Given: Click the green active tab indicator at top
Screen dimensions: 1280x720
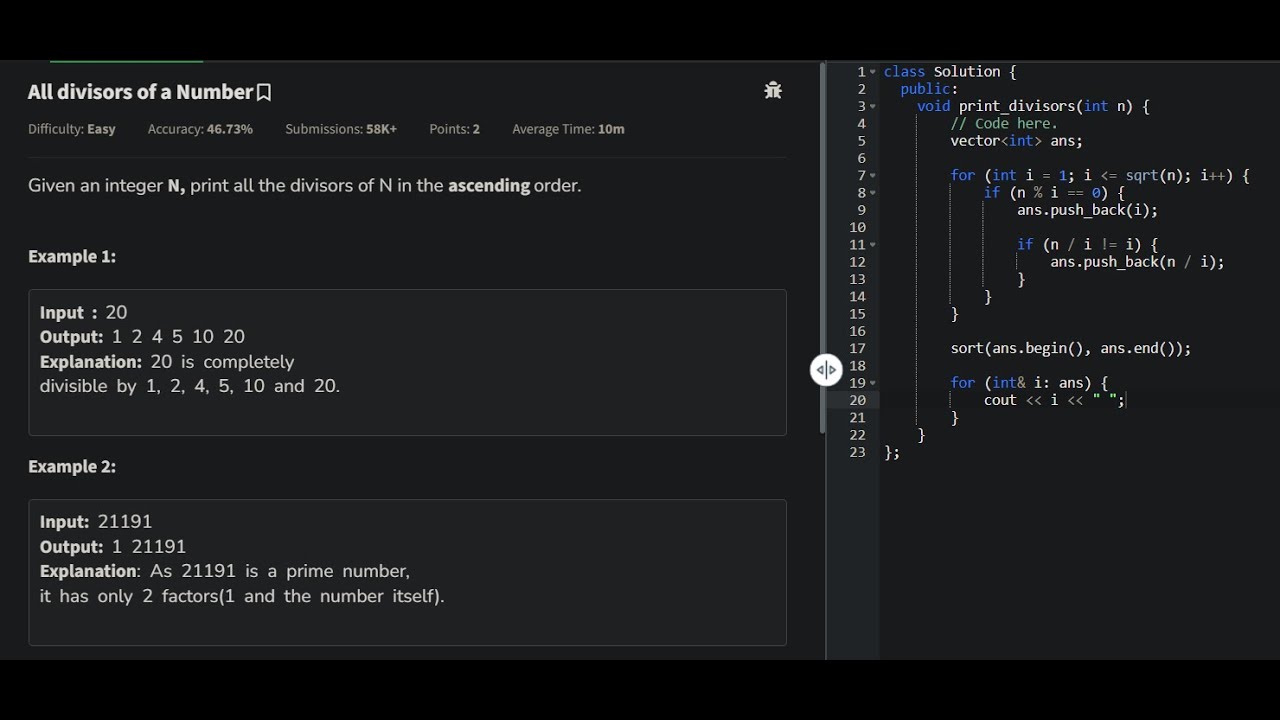Looking at the screenshot, I should pyautogui.click(x=126, y=62).
